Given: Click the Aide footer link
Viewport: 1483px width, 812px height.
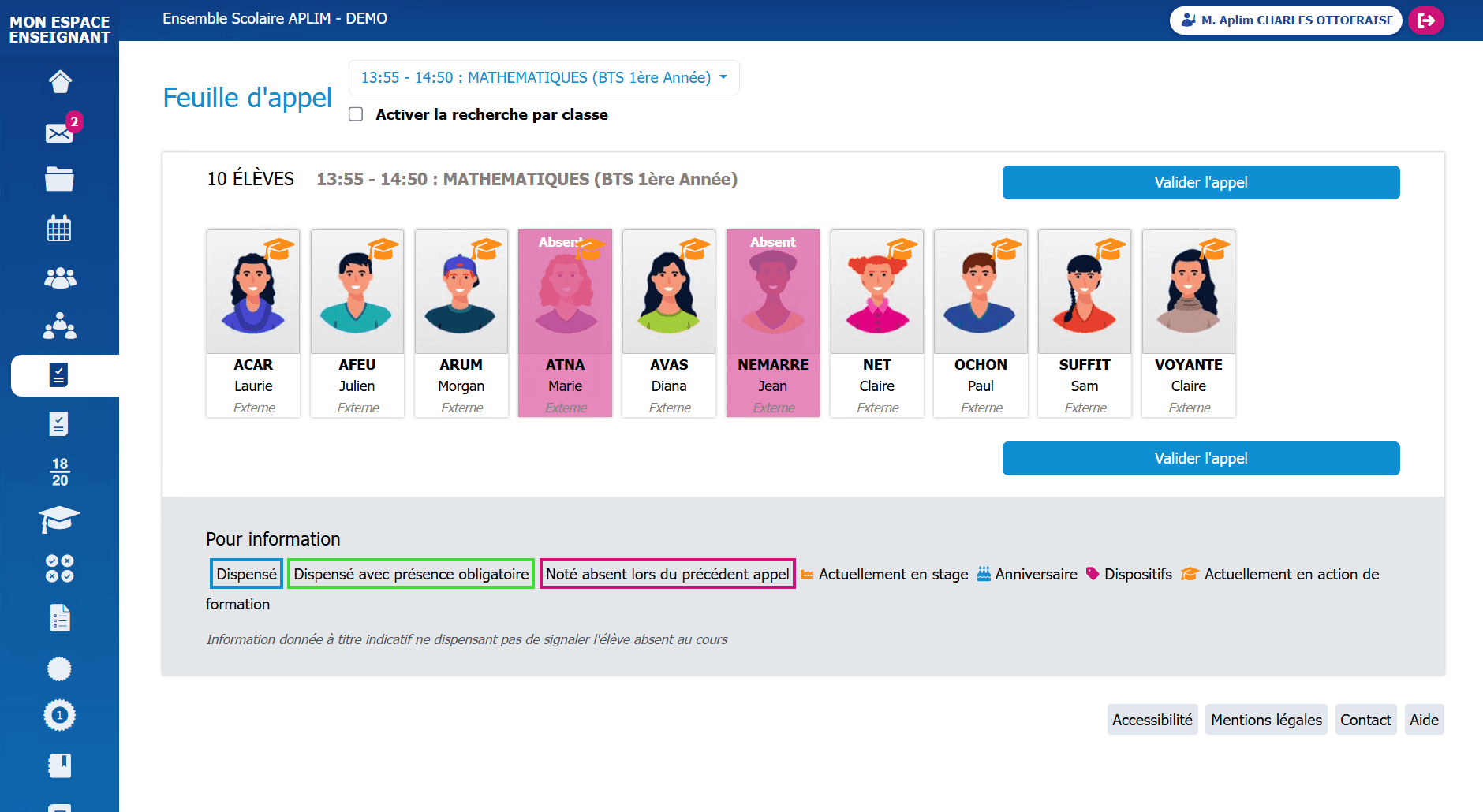Looking at the screenshot, I should coord(1424,720).
